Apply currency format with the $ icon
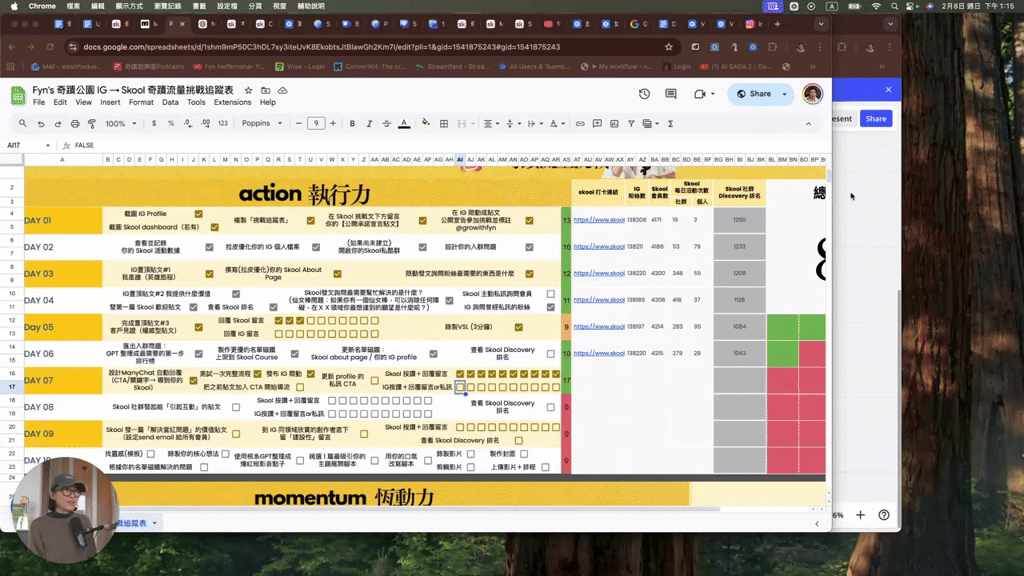 (x=154, y=123)
